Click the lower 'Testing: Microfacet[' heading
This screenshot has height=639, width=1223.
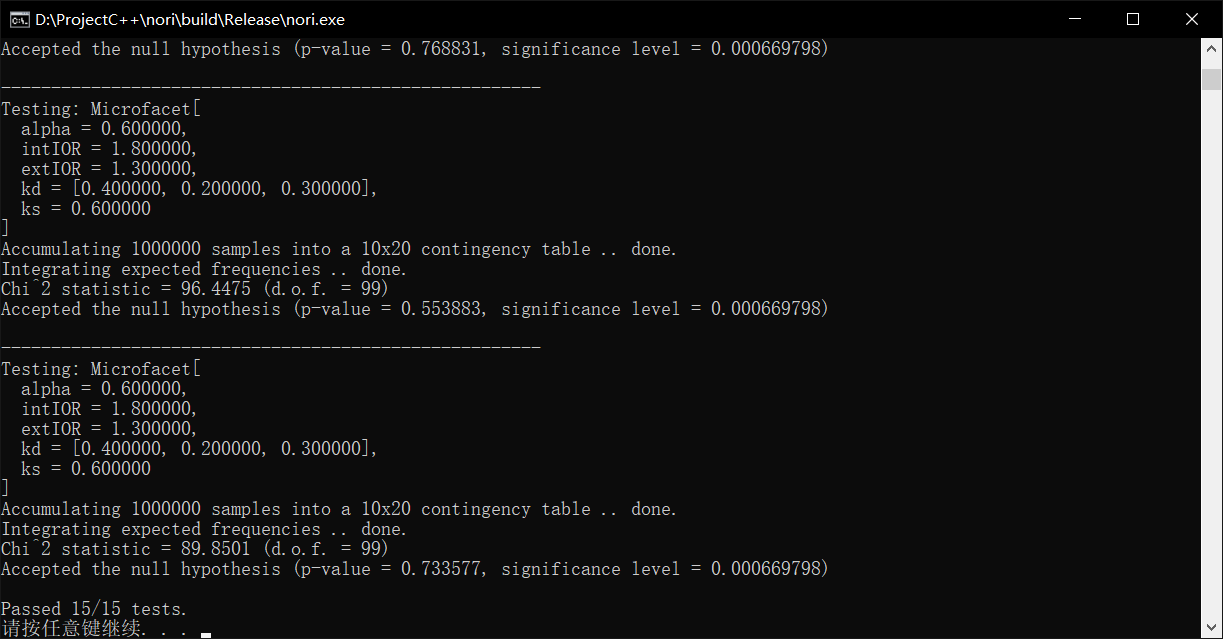click(101, 369)
